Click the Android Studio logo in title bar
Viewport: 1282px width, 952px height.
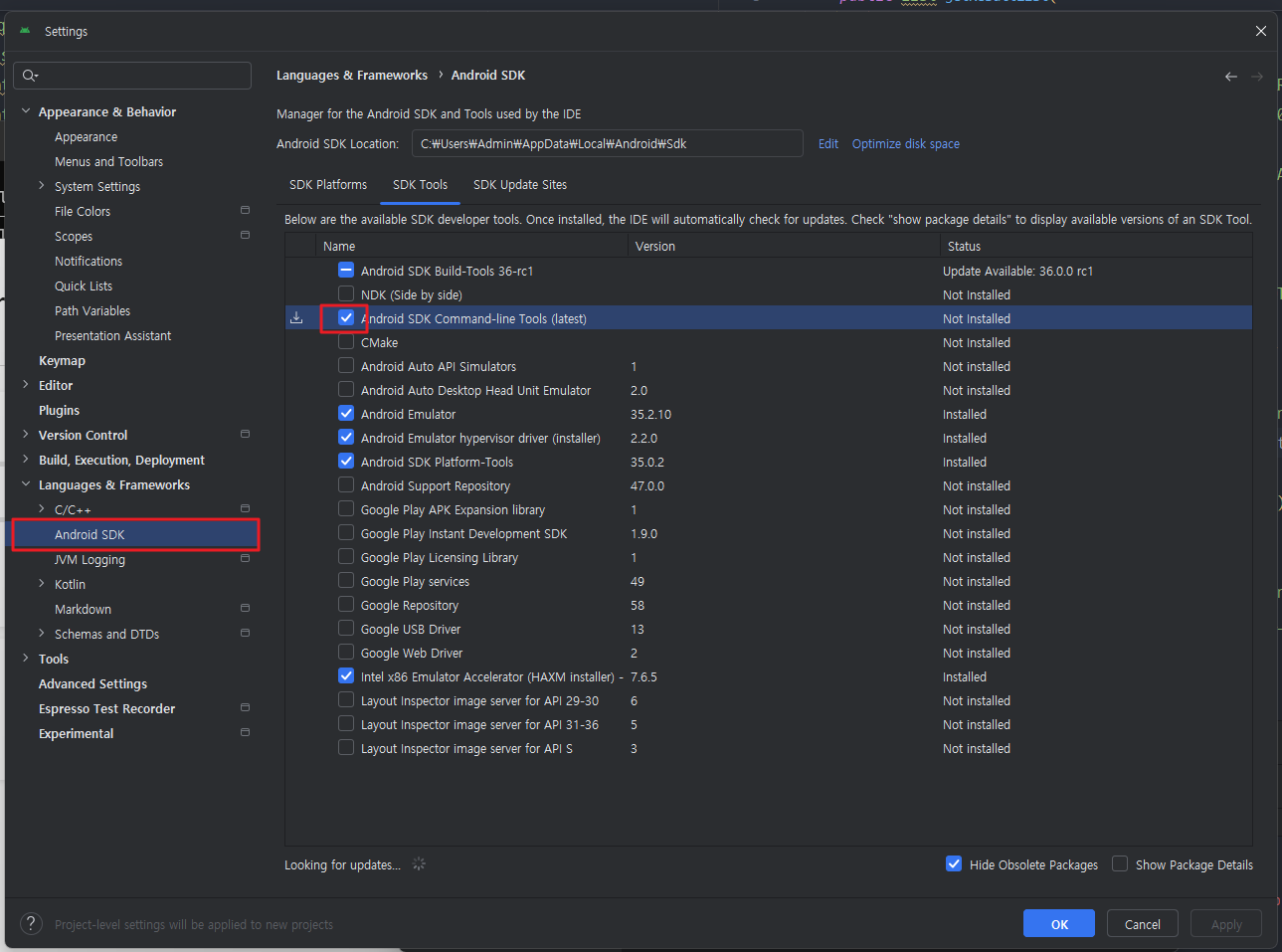tap(25, 31)
